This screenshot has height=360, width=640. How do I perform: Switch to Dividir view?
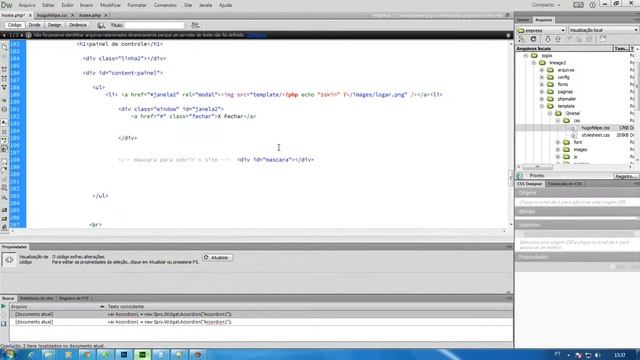click(34, 25)
